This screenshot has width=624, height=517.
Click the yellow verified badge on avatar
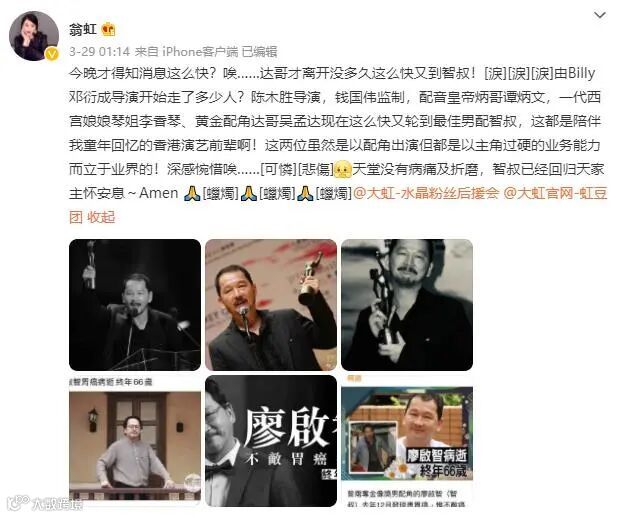pos(52,54)
